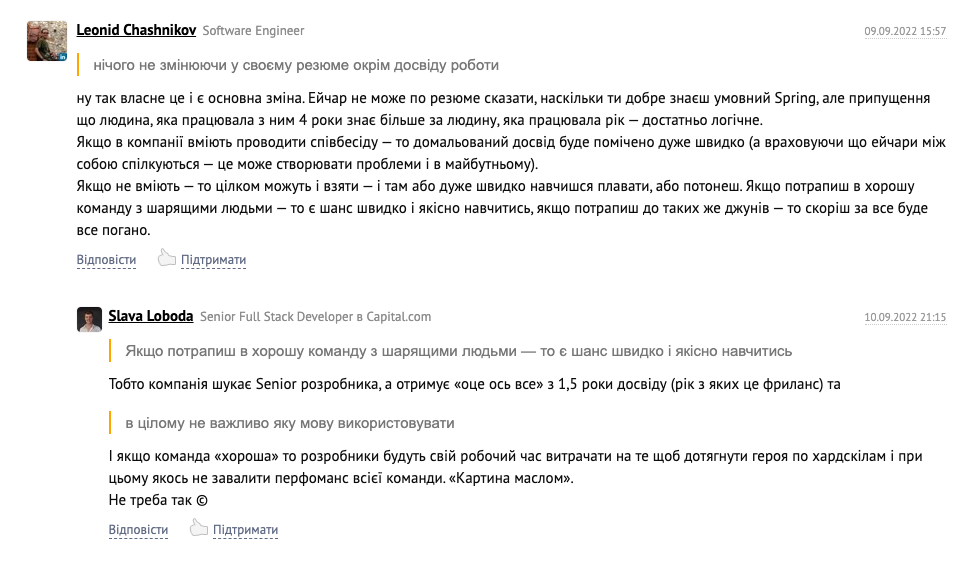Screen dimensions: 976x570
Task: Click the line 'Не треба так ©'
Action: pyautogui.click(x=158, y=500)
